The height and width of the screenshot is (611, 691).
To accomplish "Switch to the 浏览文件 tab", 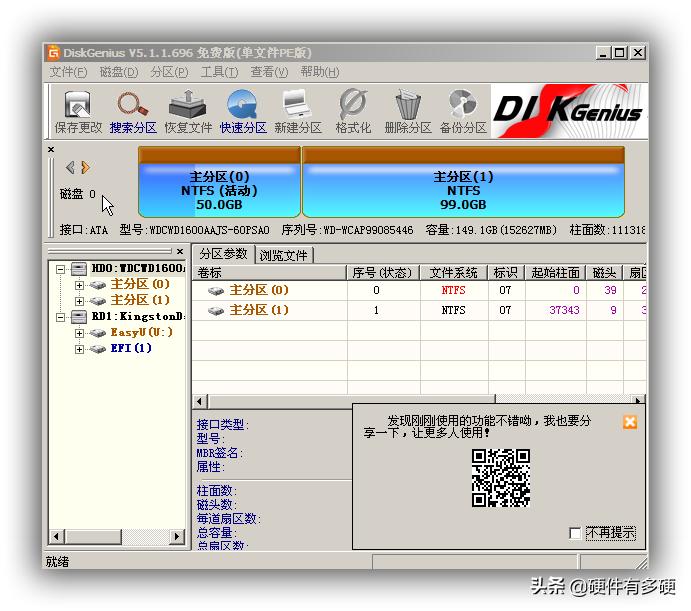I will (284, 255).
